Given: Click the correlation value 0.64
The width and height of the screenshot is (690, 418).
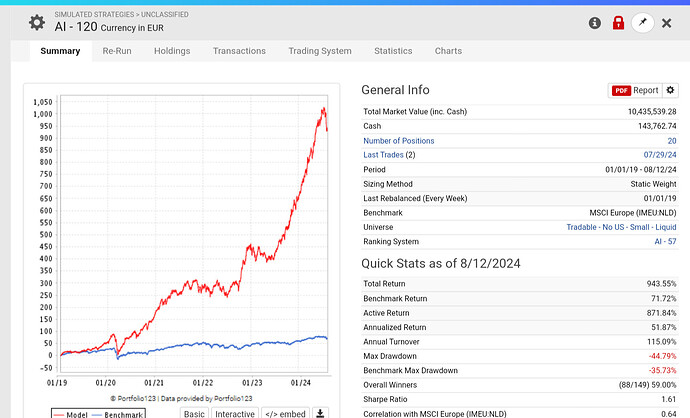Looking at the screenshot, I should 668,414.
